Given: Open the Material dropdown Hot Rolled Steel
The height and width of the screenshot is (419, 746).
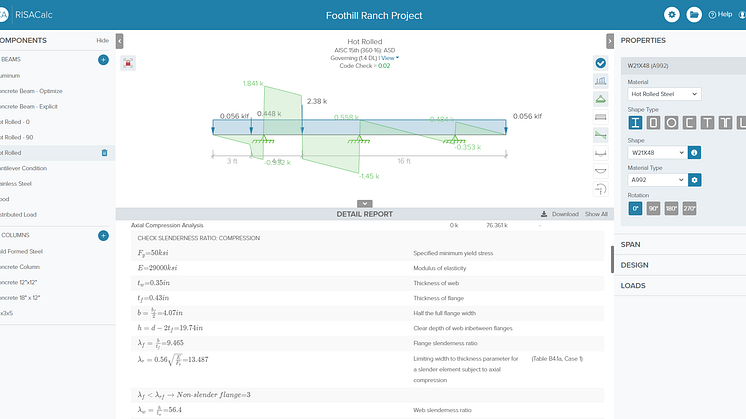Looking at the screenshot, I should point(664,94).
